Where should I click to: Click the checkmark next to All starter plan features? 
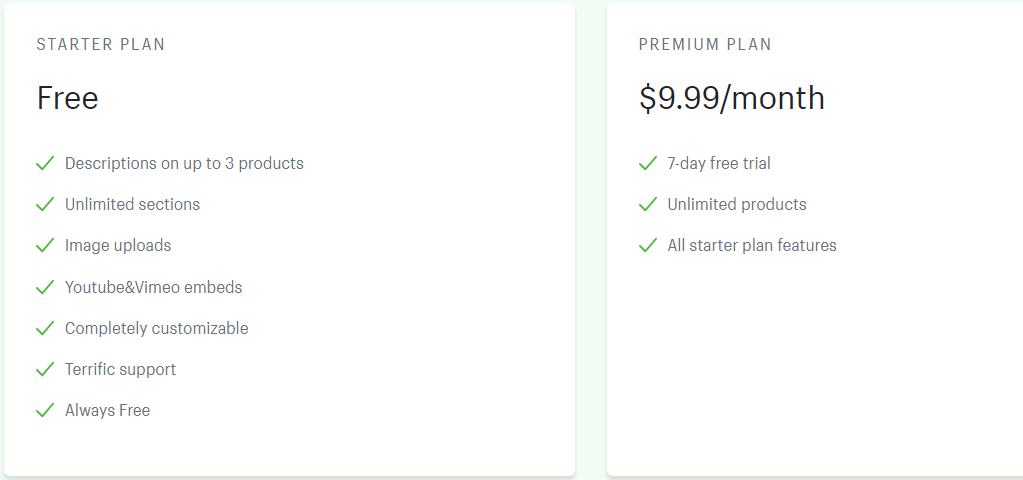(648, 245)
